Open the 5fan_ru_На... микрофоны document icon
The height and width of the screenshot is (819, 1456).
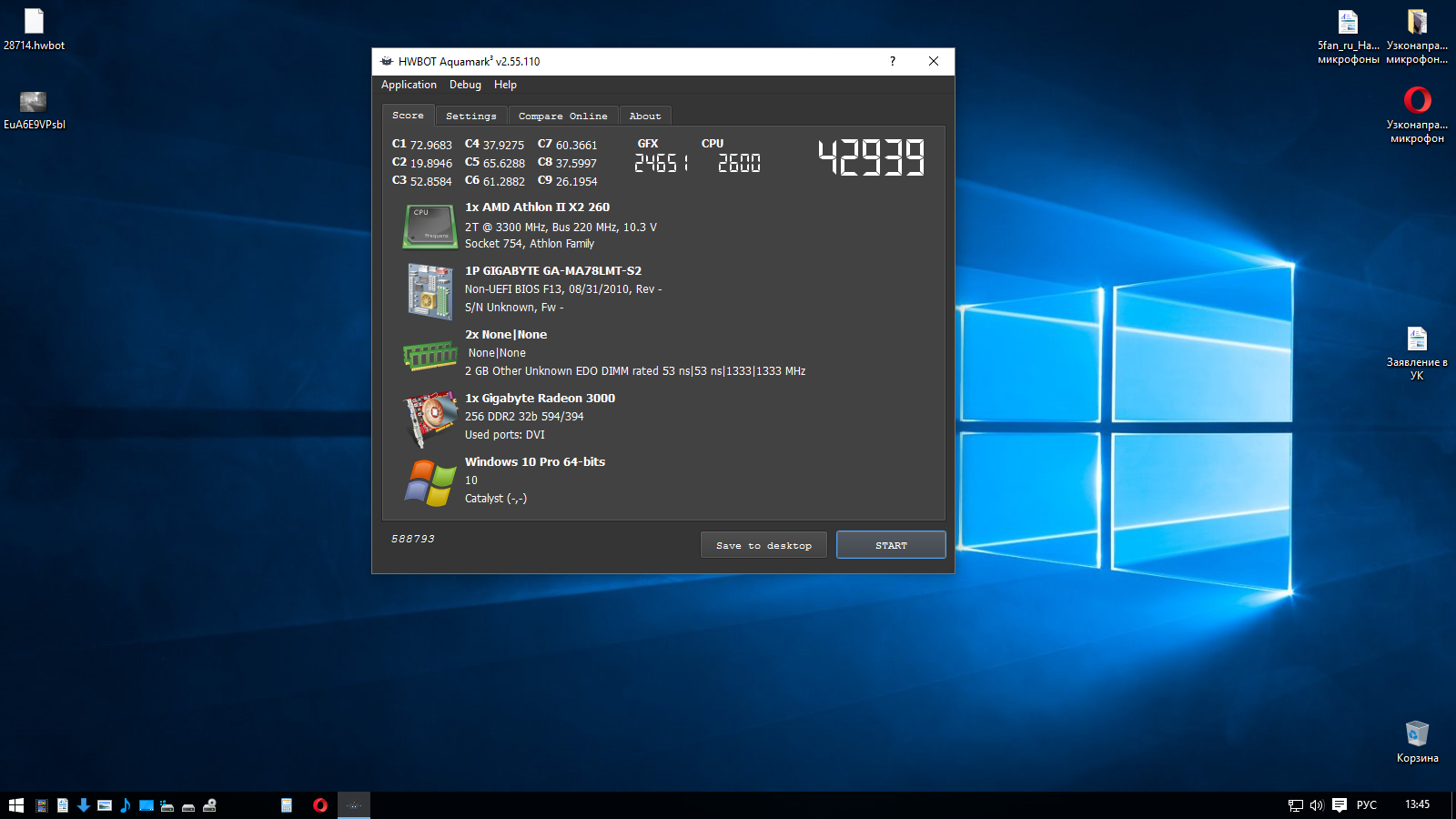pos(1348,36)
